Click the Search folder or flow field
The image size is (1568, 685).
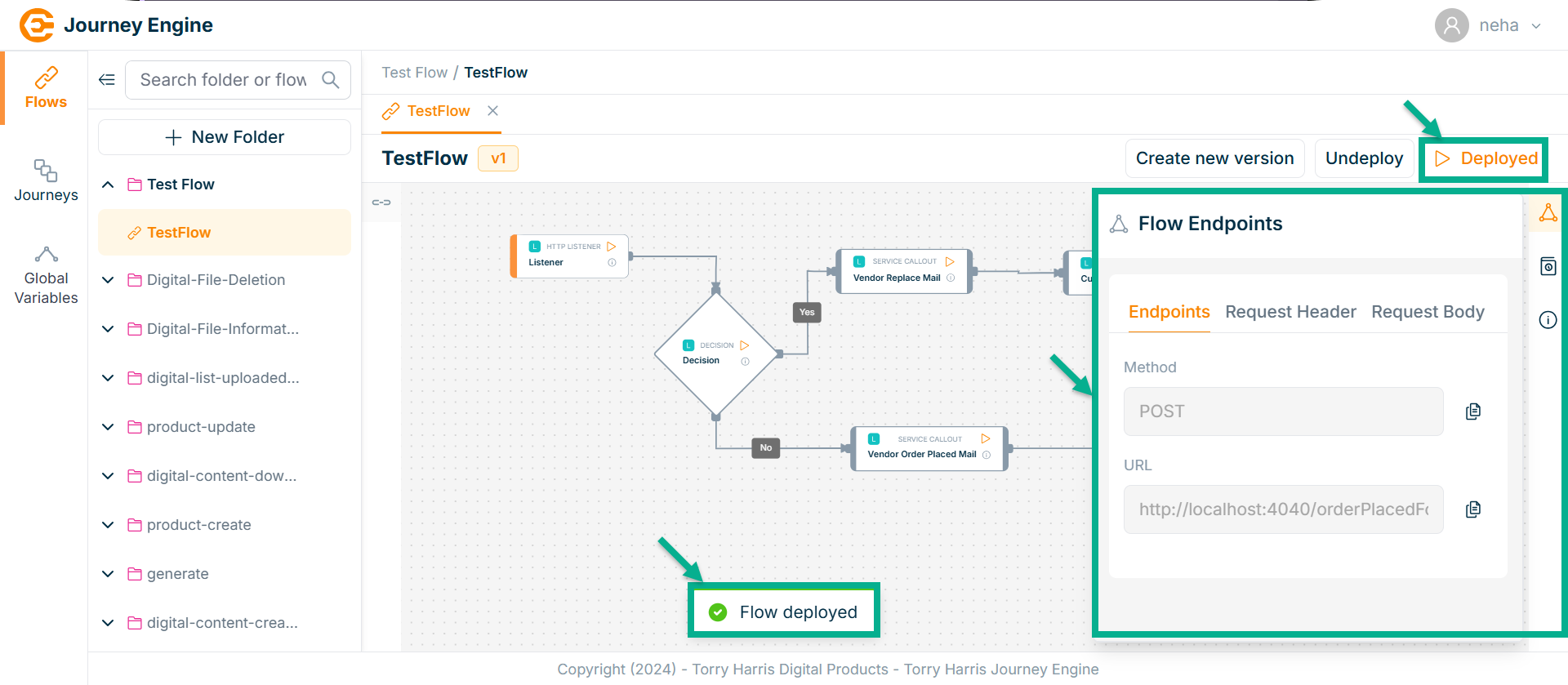click(223, 80)
